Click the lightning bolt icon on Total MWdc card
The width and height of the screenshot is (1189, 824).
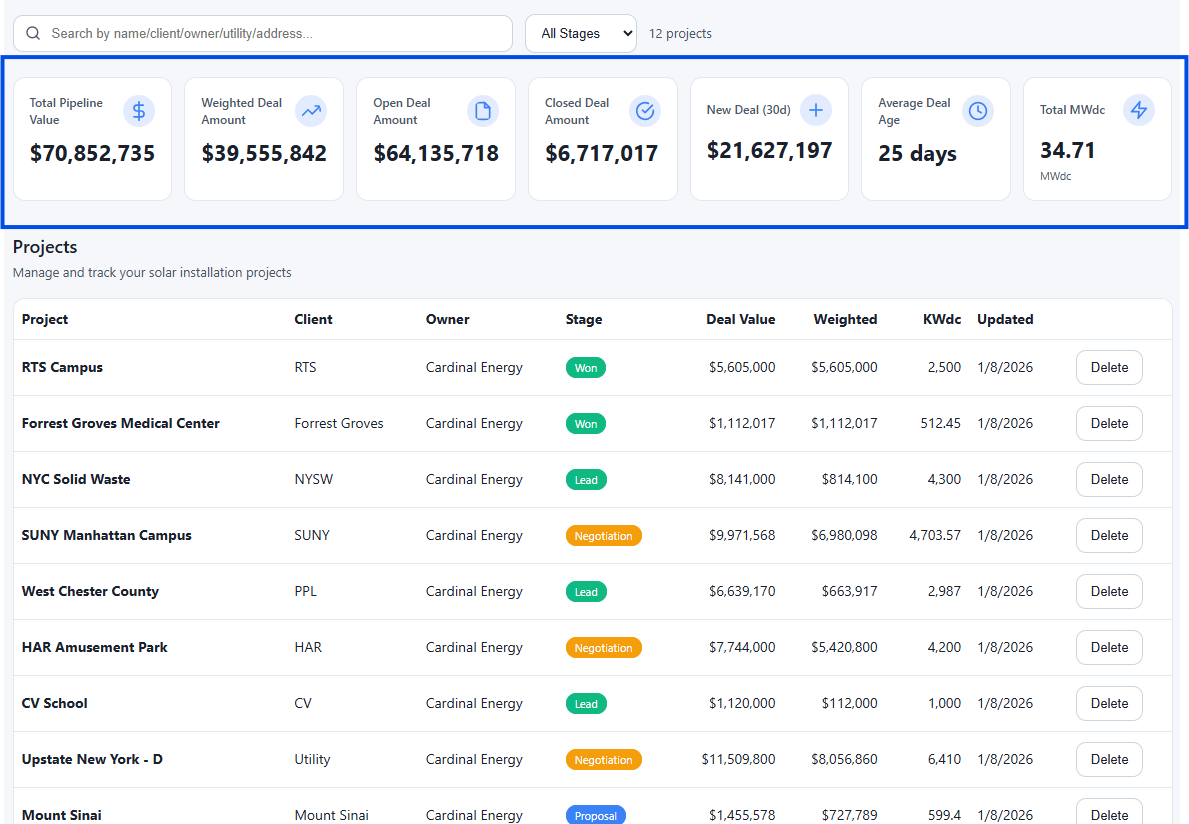point(1139,110)
